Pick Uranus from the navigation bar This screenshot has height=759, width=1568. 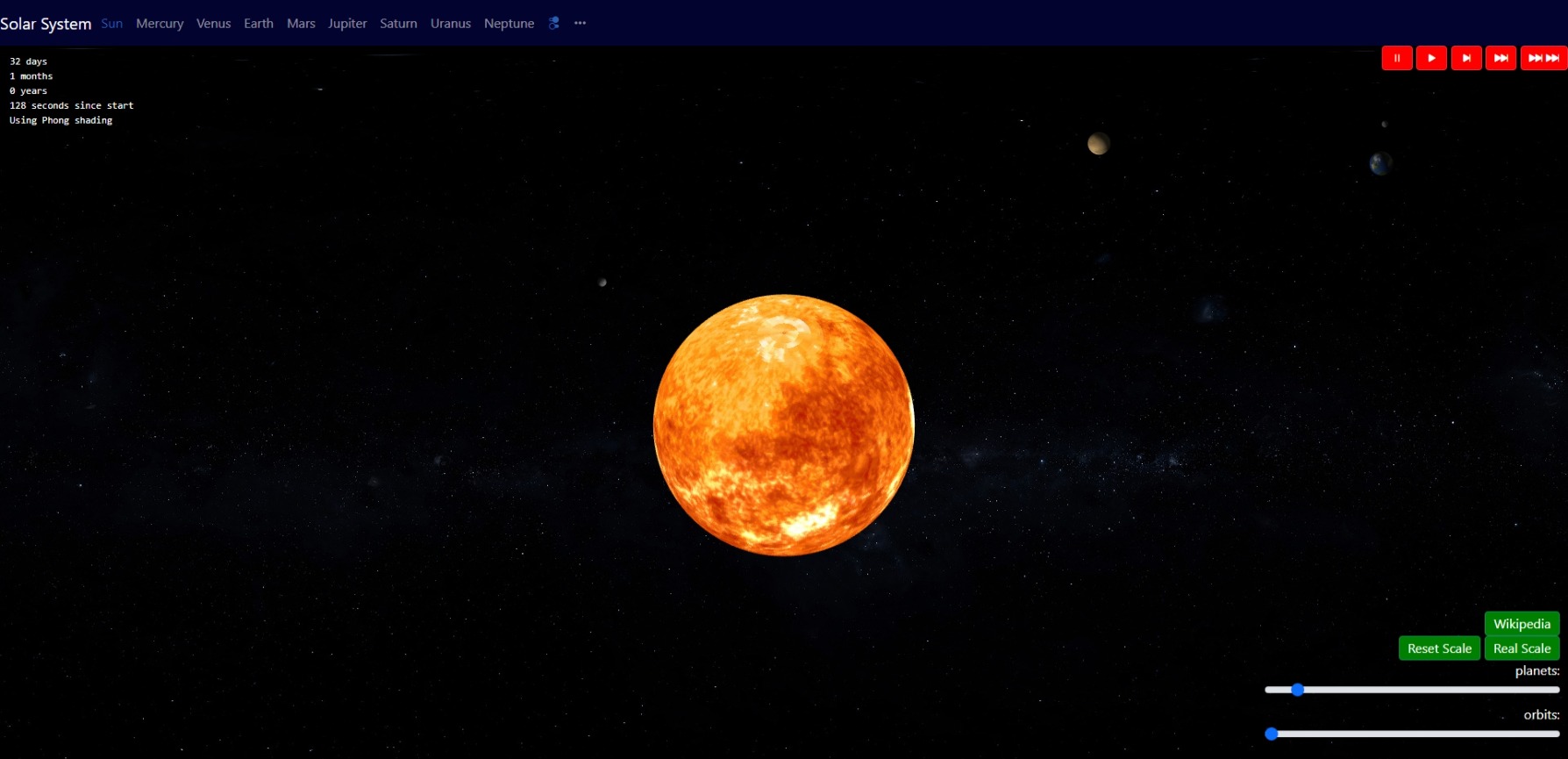pyautogui.click(x=451, y=24)
